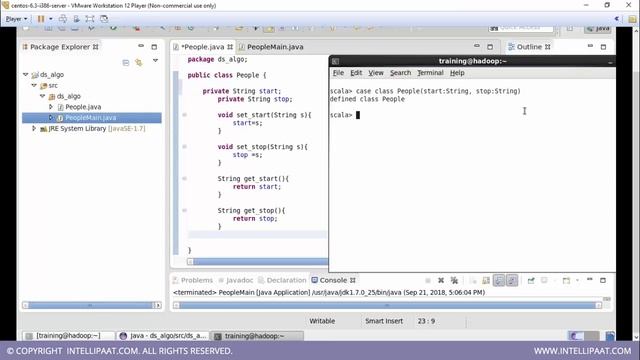Open a new console view dropdown
This screenshot has width=640, height=360.
(x=577, y=280)
